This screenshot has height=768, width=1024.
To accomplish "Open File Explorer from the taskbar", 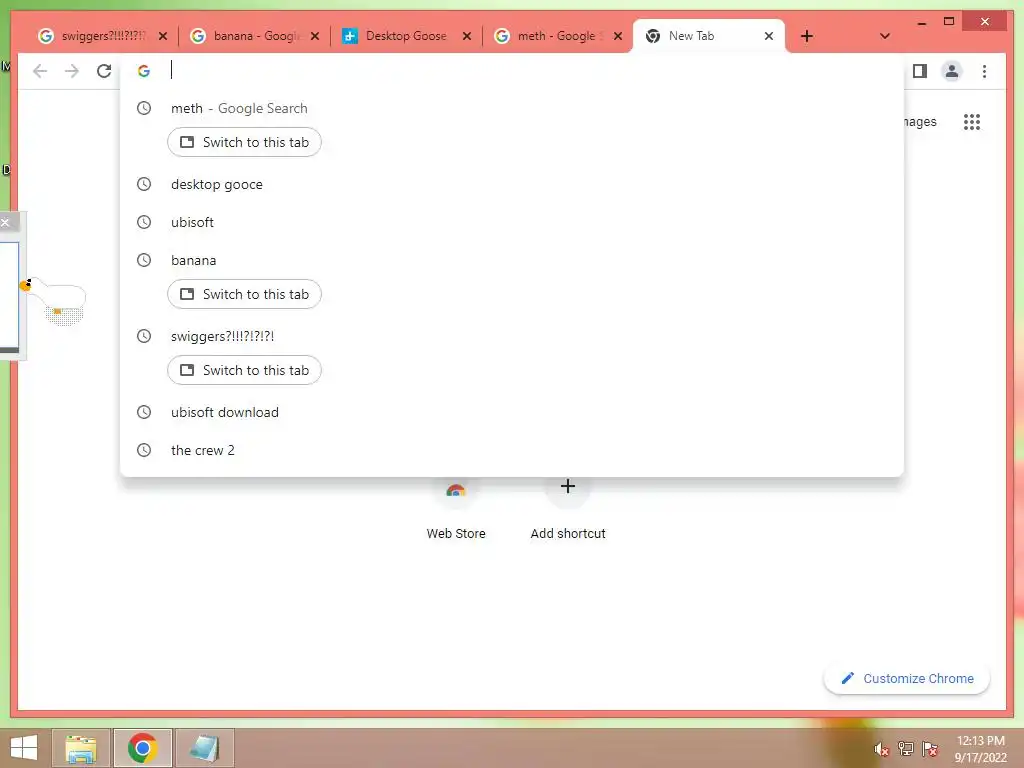I will point(82,748).
